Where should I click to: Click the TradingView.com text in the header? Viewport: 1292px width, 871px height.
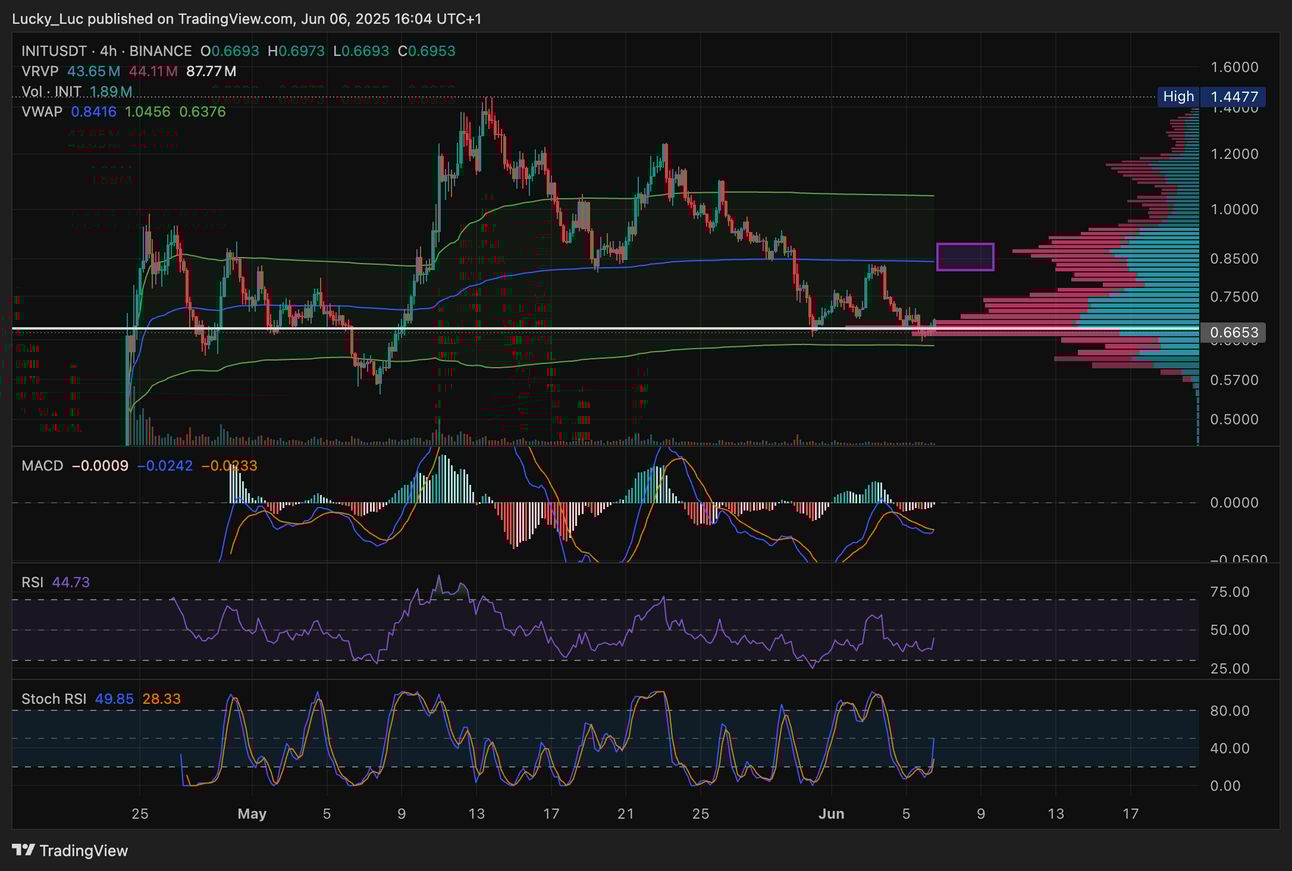click(237, 19)
